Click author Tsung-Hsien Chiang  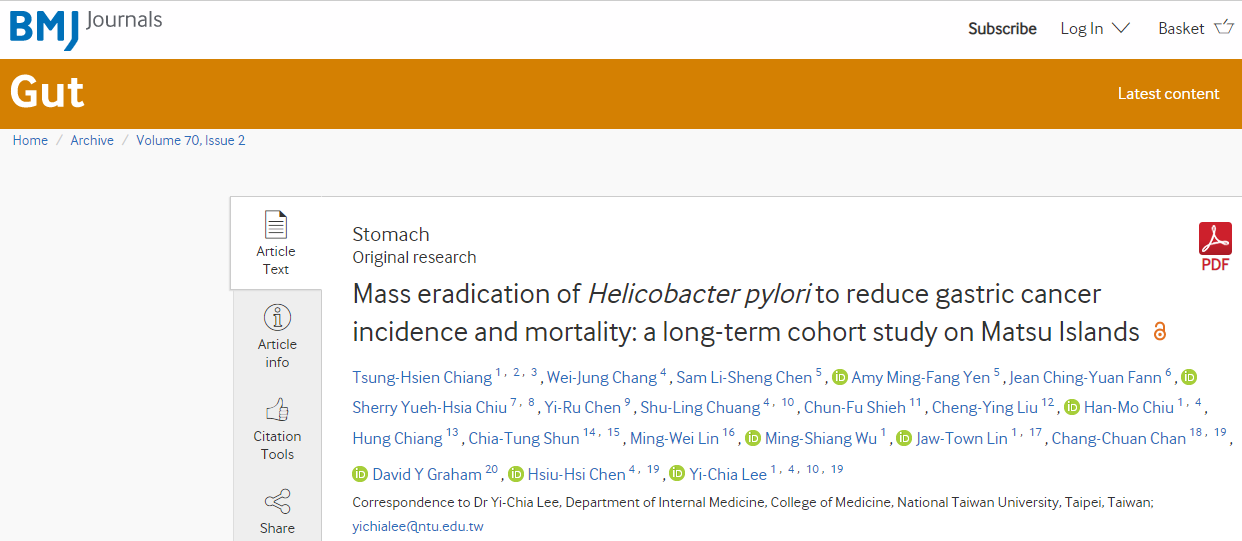[x=422, y=378]
